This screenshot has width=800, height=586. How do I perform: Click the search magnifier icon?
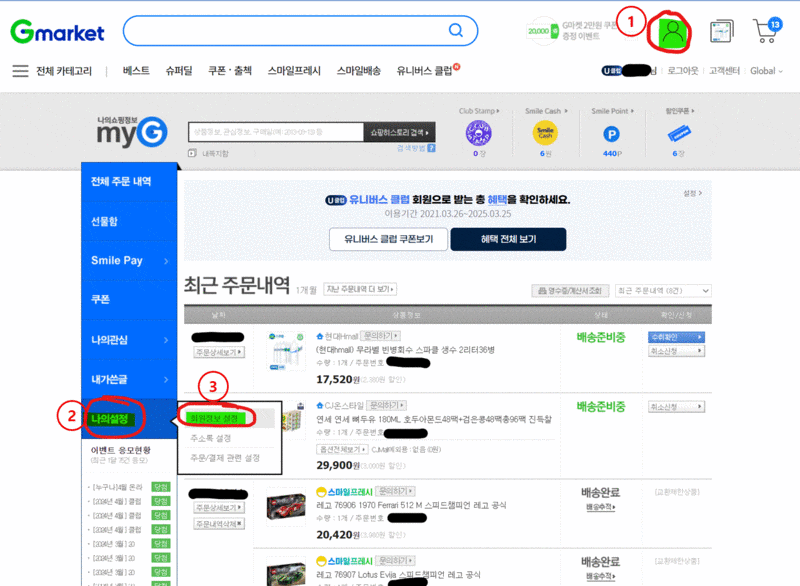point(456,31)
